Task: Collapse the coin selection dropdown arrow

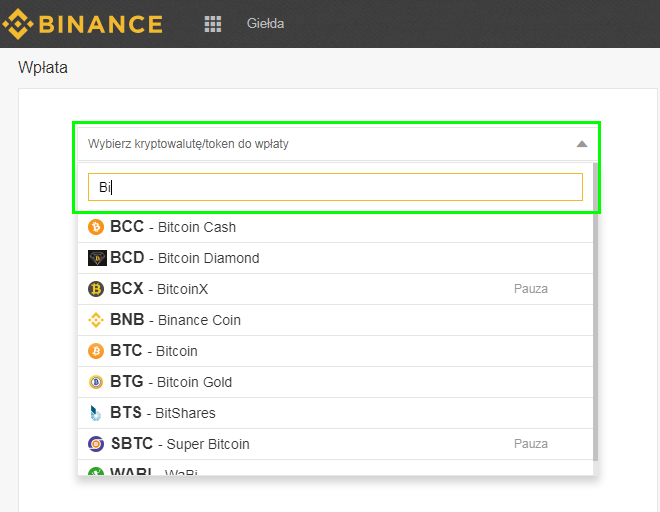Action: pos(582,144)
